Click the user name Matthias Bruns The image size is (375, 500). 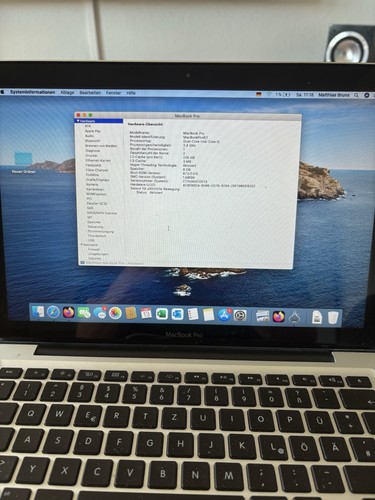(334, 95)
